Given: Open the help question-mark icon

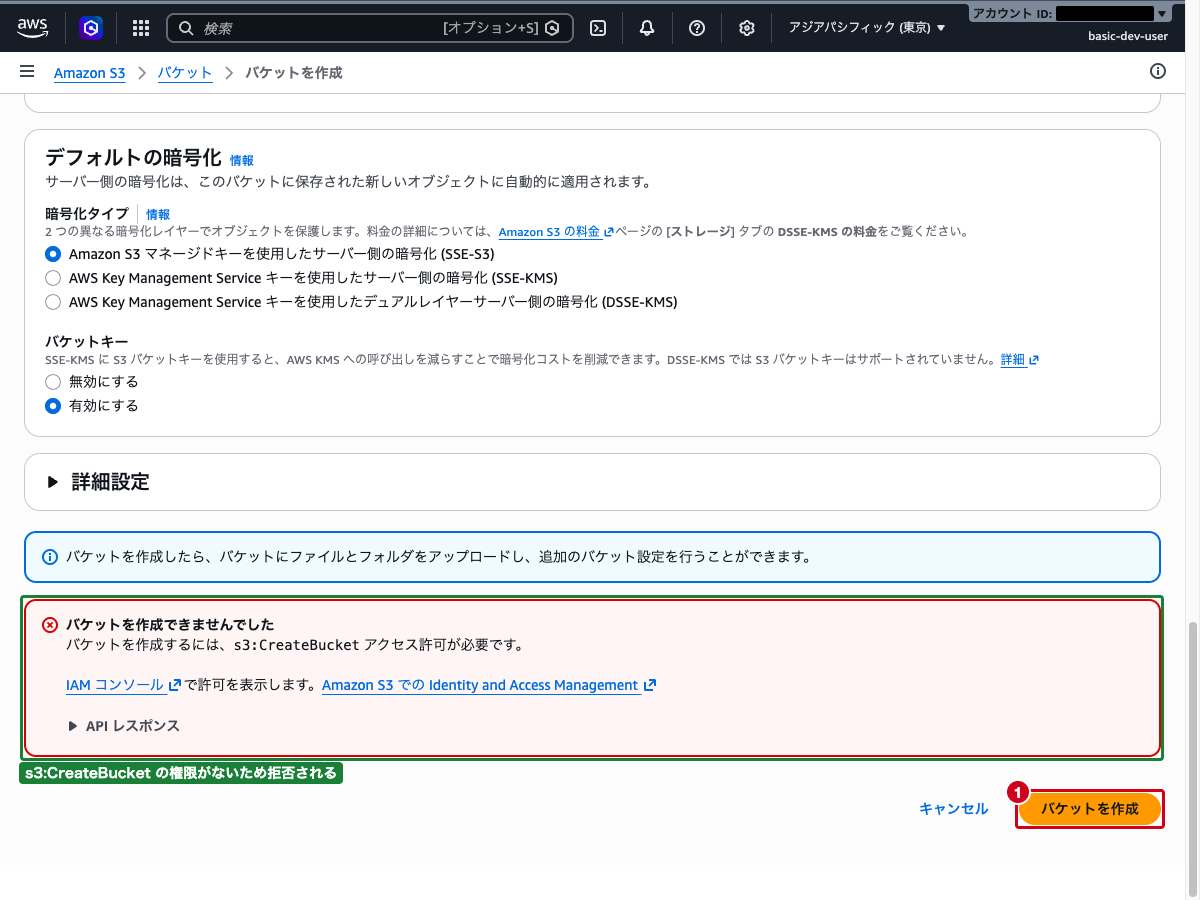Looking at the screenshot, I should point(697,28).
